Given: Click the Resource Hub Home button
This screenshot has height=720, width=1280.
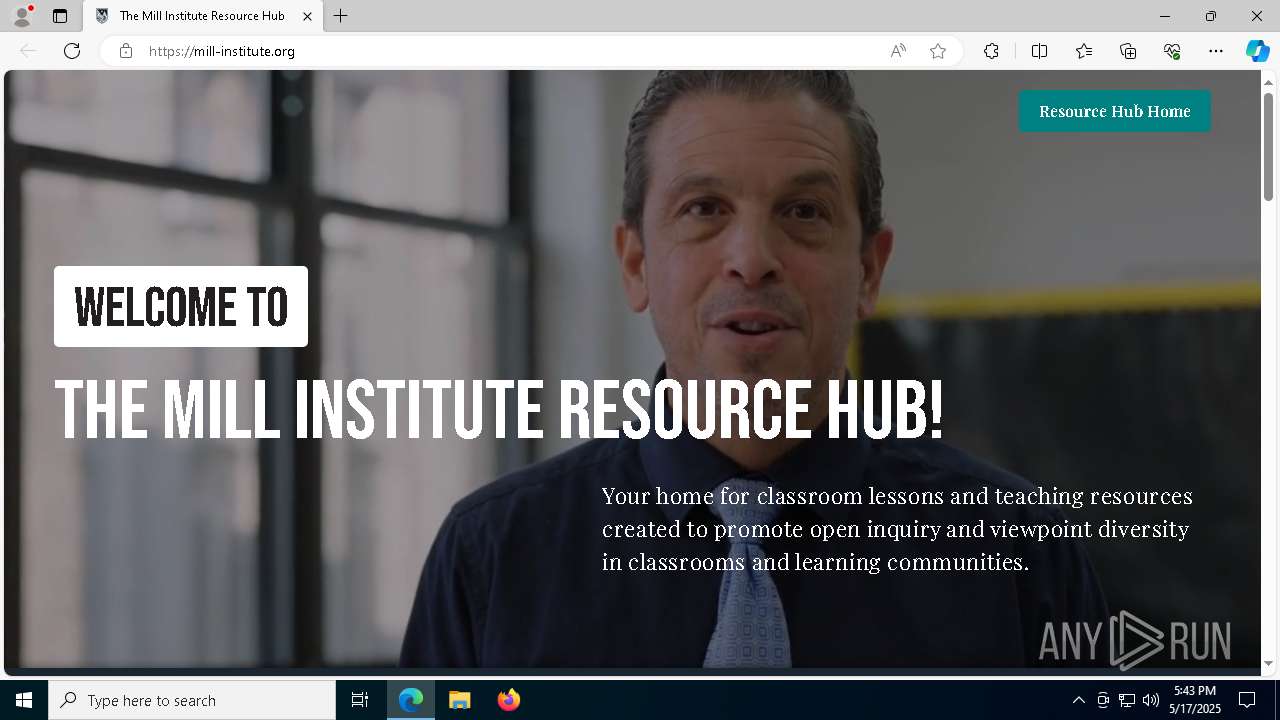Looking at the screenshot, I should [x=1115, y=111].
